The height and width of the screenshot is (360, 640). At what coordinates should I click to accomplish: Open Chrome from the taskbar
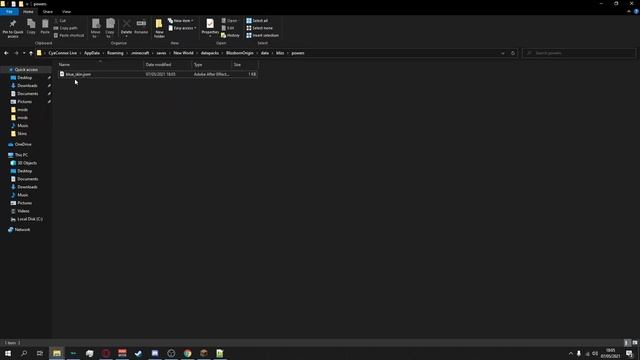(x=187, y=353)
